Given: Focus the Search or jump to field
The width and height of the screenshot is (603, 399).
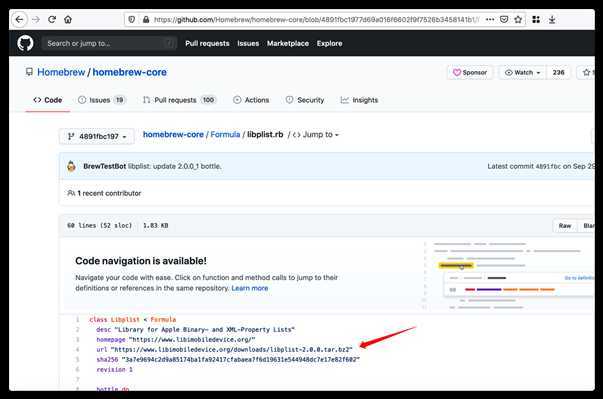Looking at the screenshot, I should (109, 43).
